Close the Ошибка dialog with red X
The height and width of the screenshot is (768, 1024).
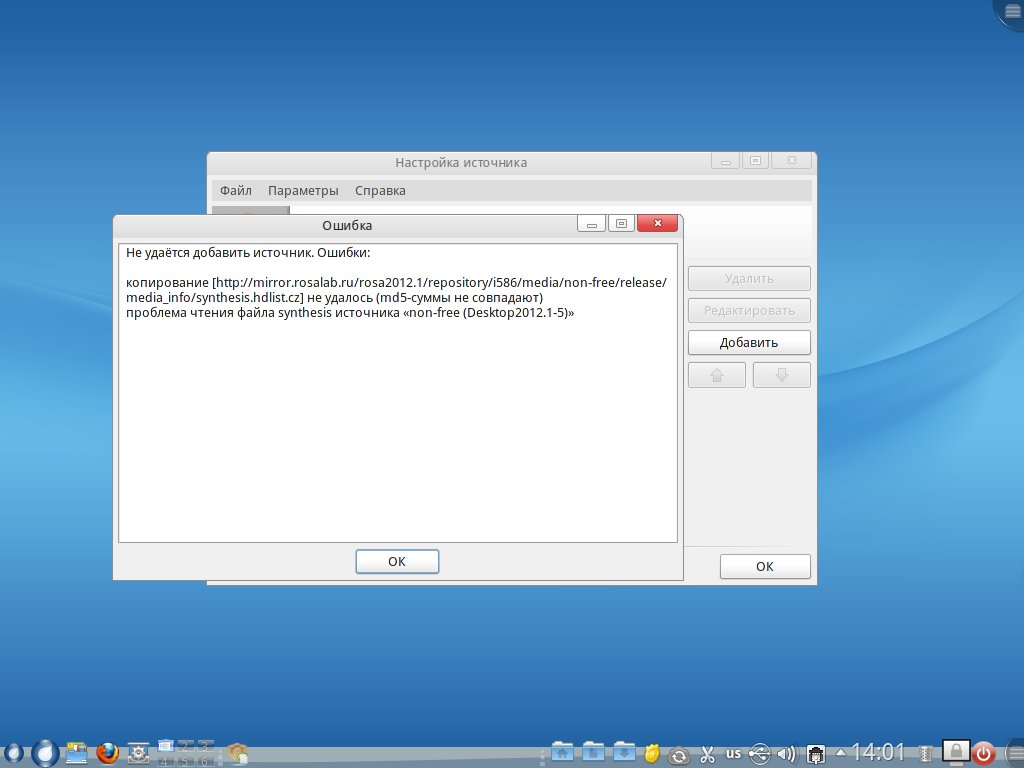coord(657,223)
